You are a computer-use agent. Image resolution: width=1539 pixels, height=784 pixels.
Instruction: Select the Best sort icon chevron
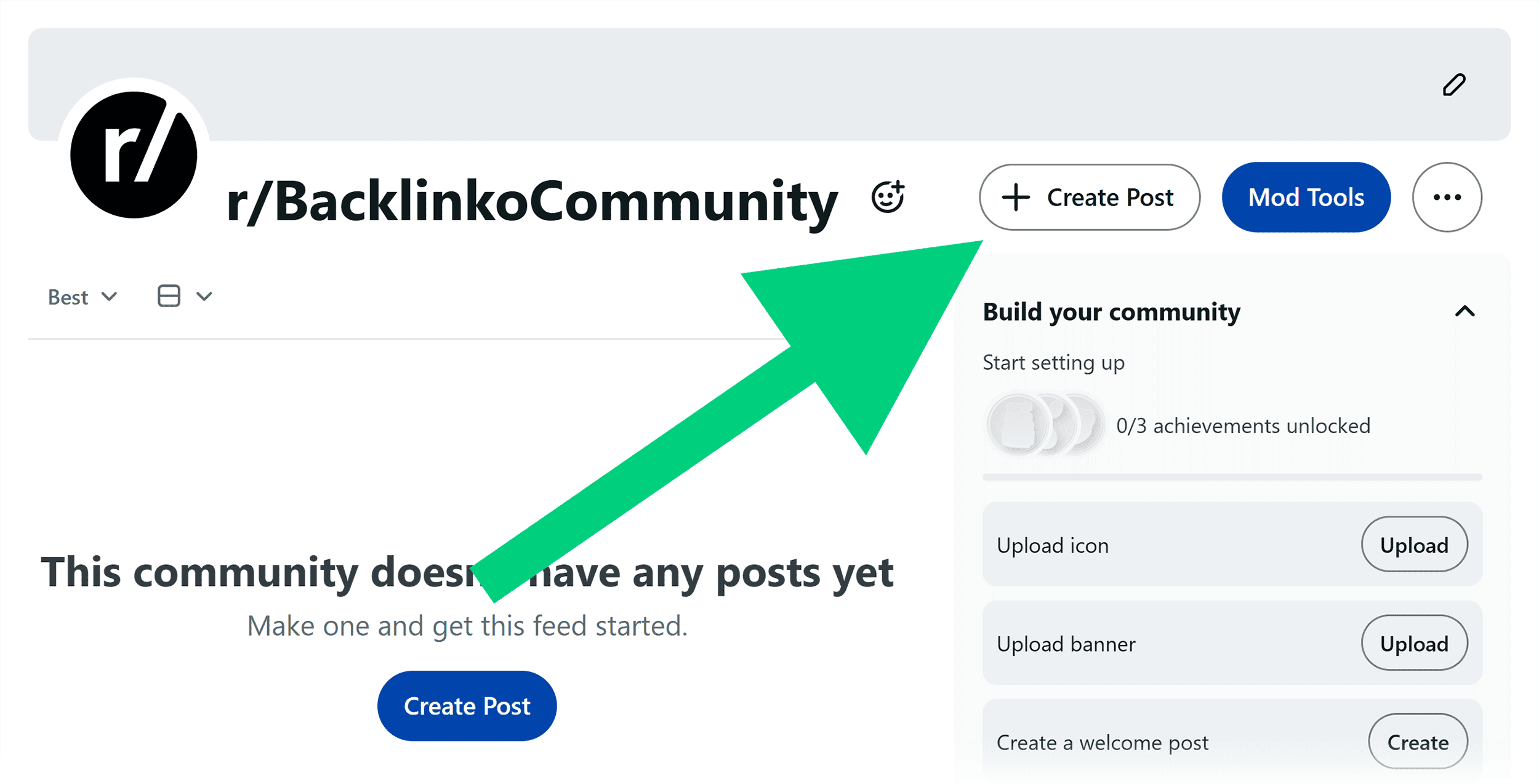coord(110,296)
